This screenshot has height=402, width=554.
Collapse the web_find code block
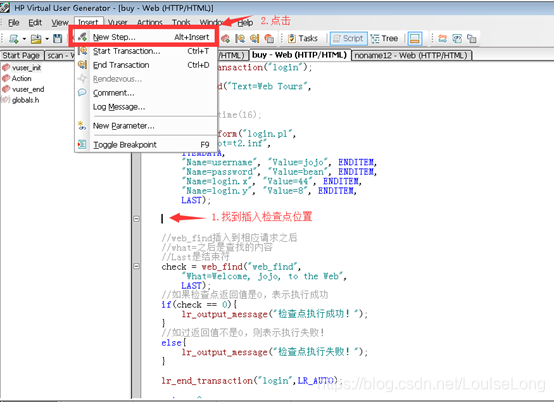(137, 266)
